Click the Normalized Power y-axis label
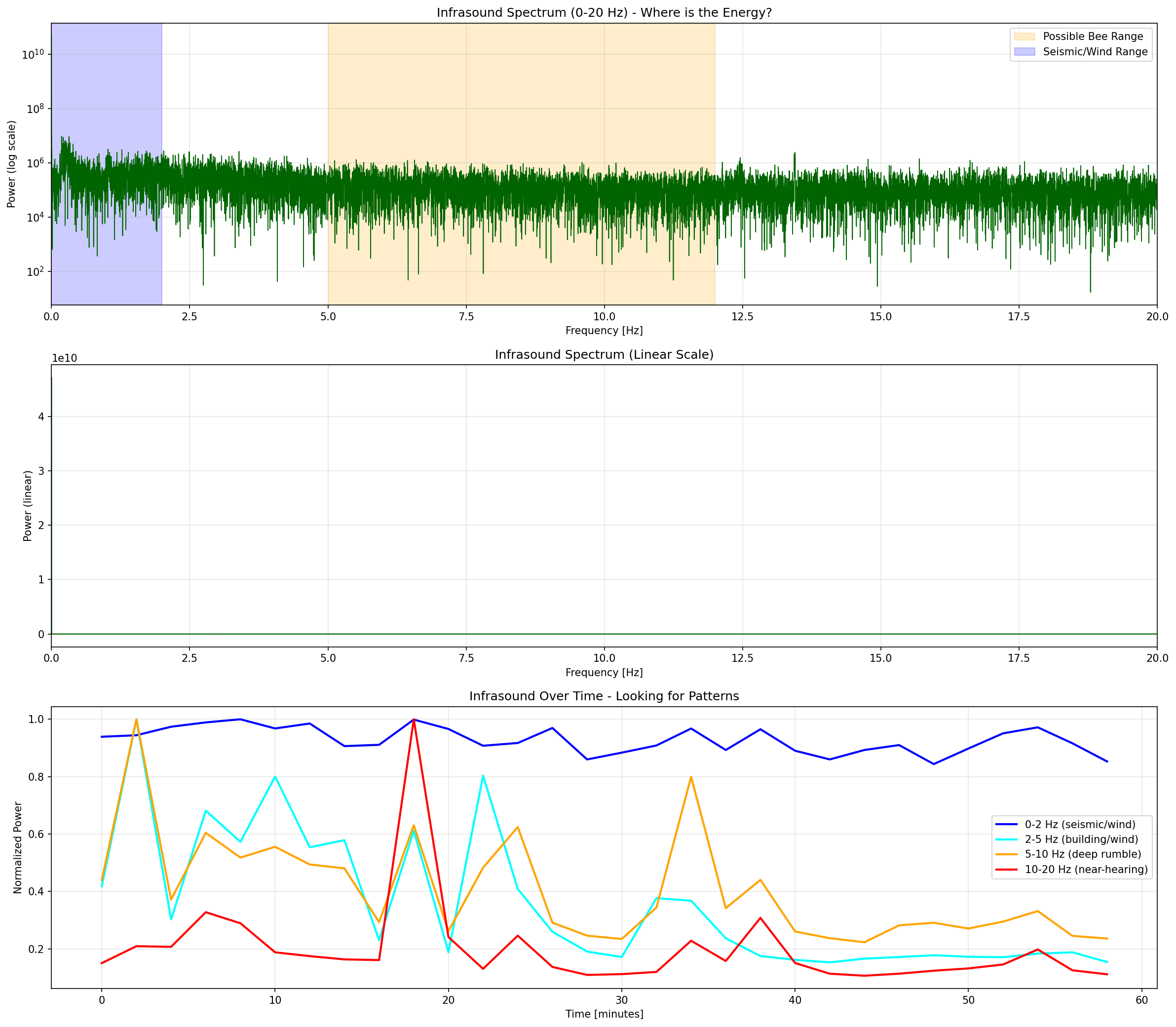 18,848
